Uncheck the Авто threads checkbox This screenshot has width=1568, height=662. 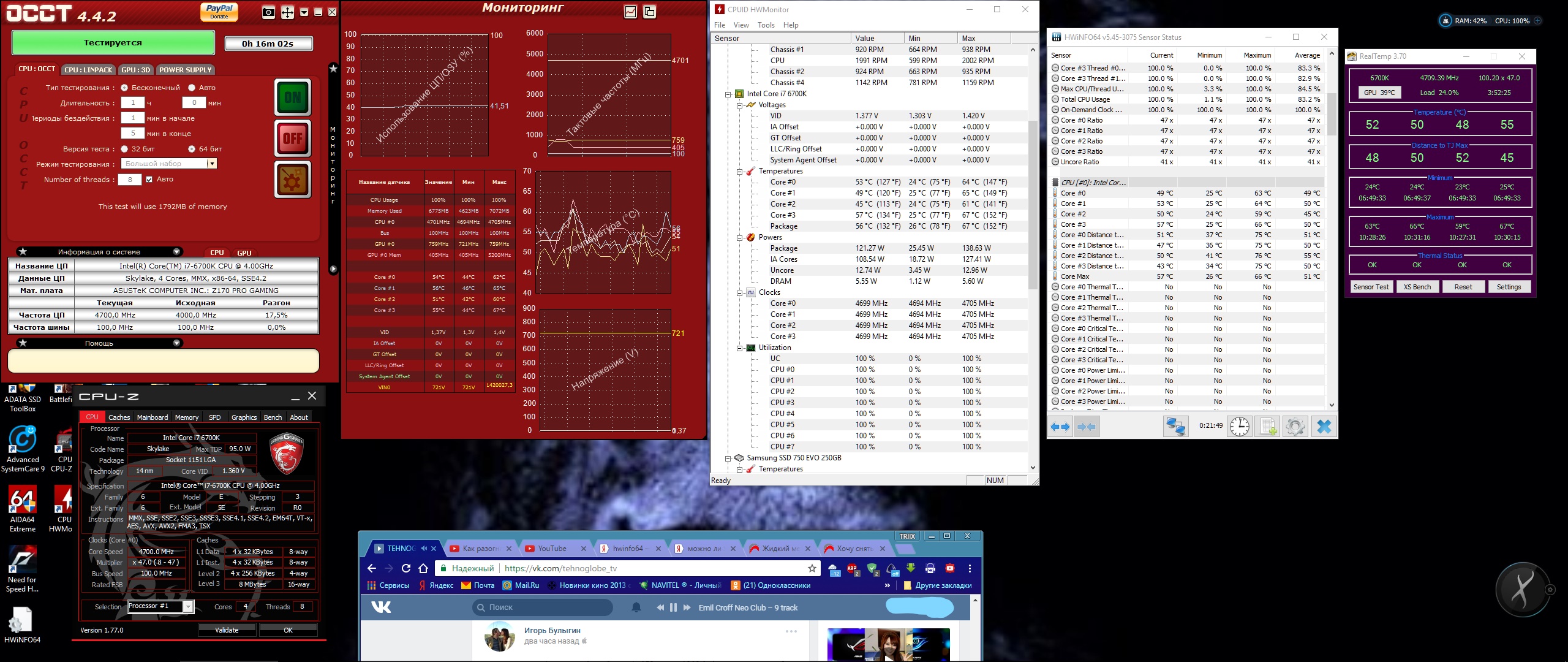149,180
